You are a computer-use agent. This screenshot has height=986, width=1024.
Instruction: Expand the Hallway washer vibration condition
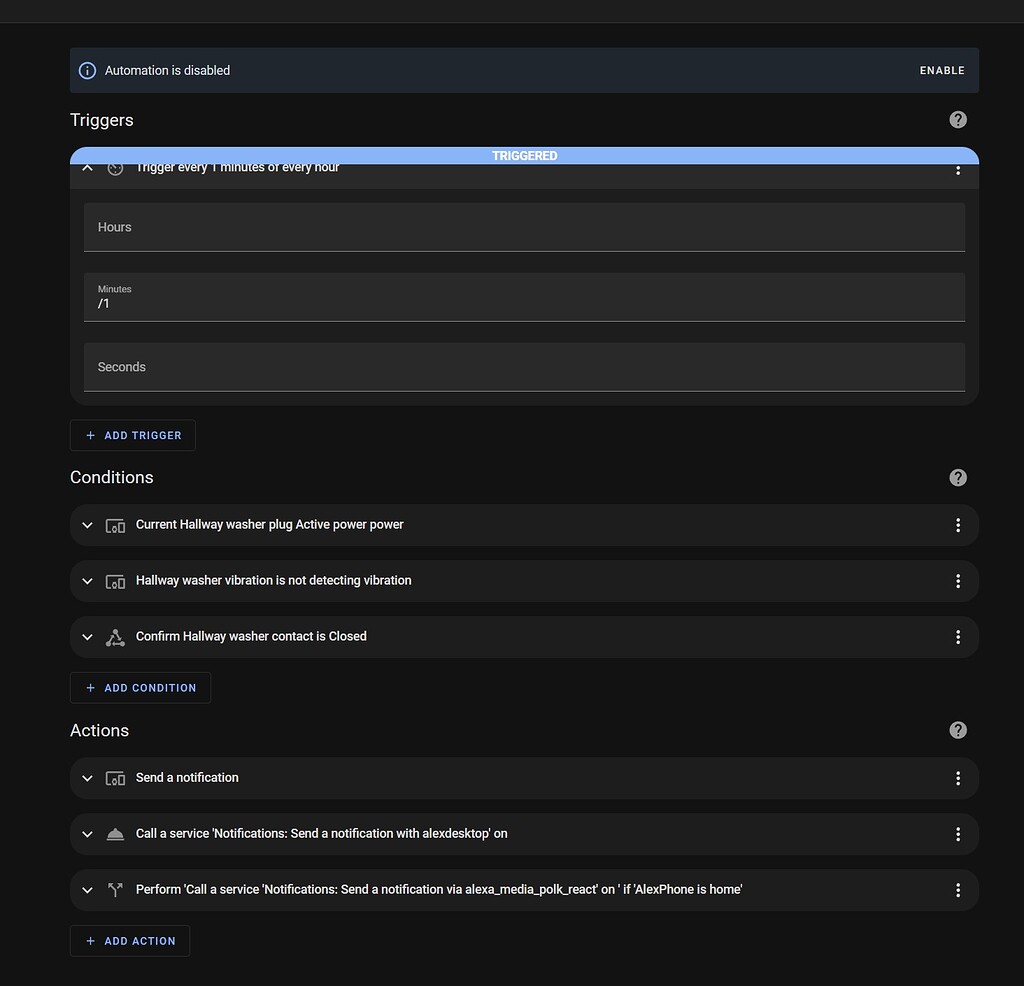click(x=87, y=580)
